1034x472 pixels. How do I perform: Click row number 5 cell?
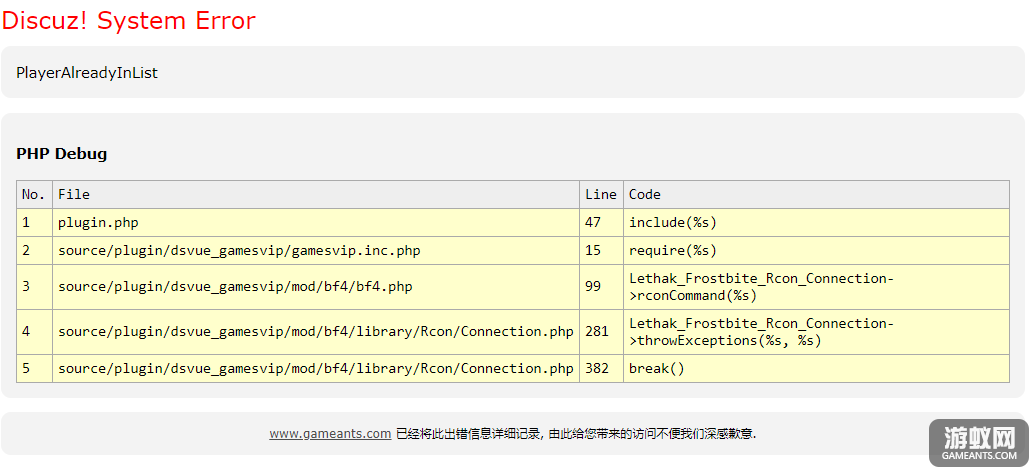(34, 369)
